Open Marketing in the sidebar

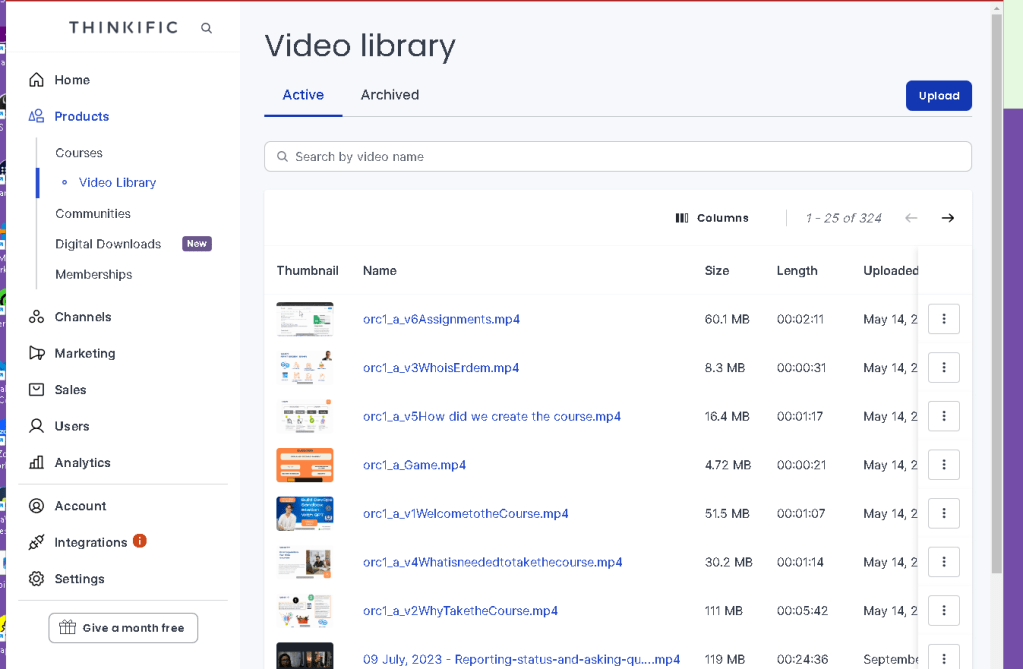[85, 353]
